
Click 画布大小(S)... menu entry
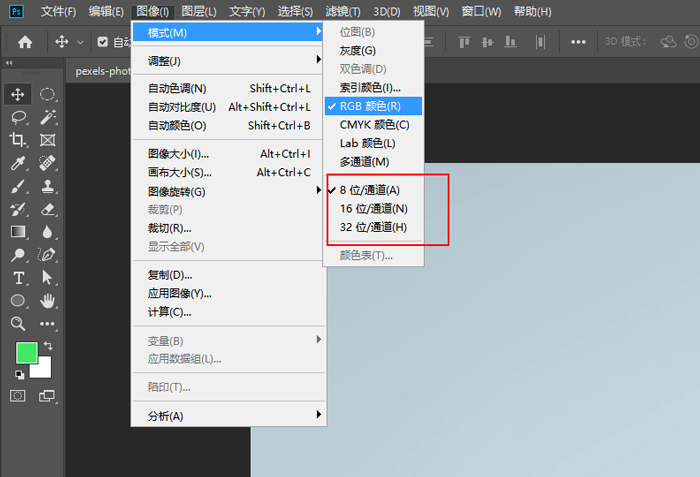point(228,172)
